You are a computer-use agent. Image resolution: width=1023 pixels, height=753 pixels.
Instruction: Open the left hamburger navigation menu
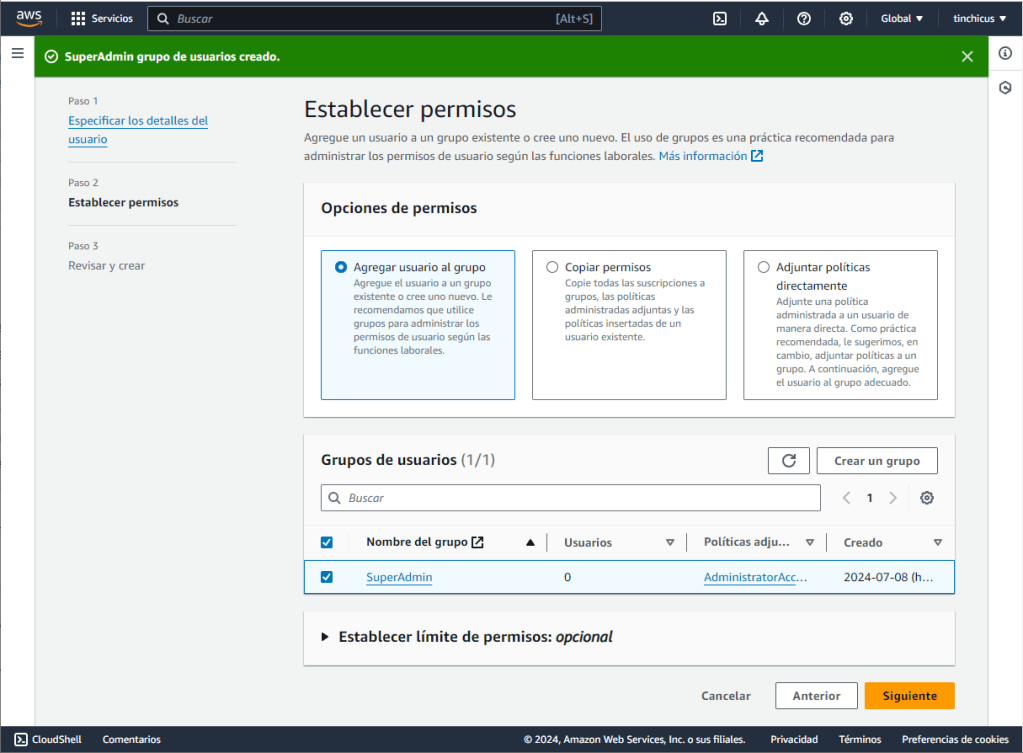pyautogui.click(x=17, y=53)
